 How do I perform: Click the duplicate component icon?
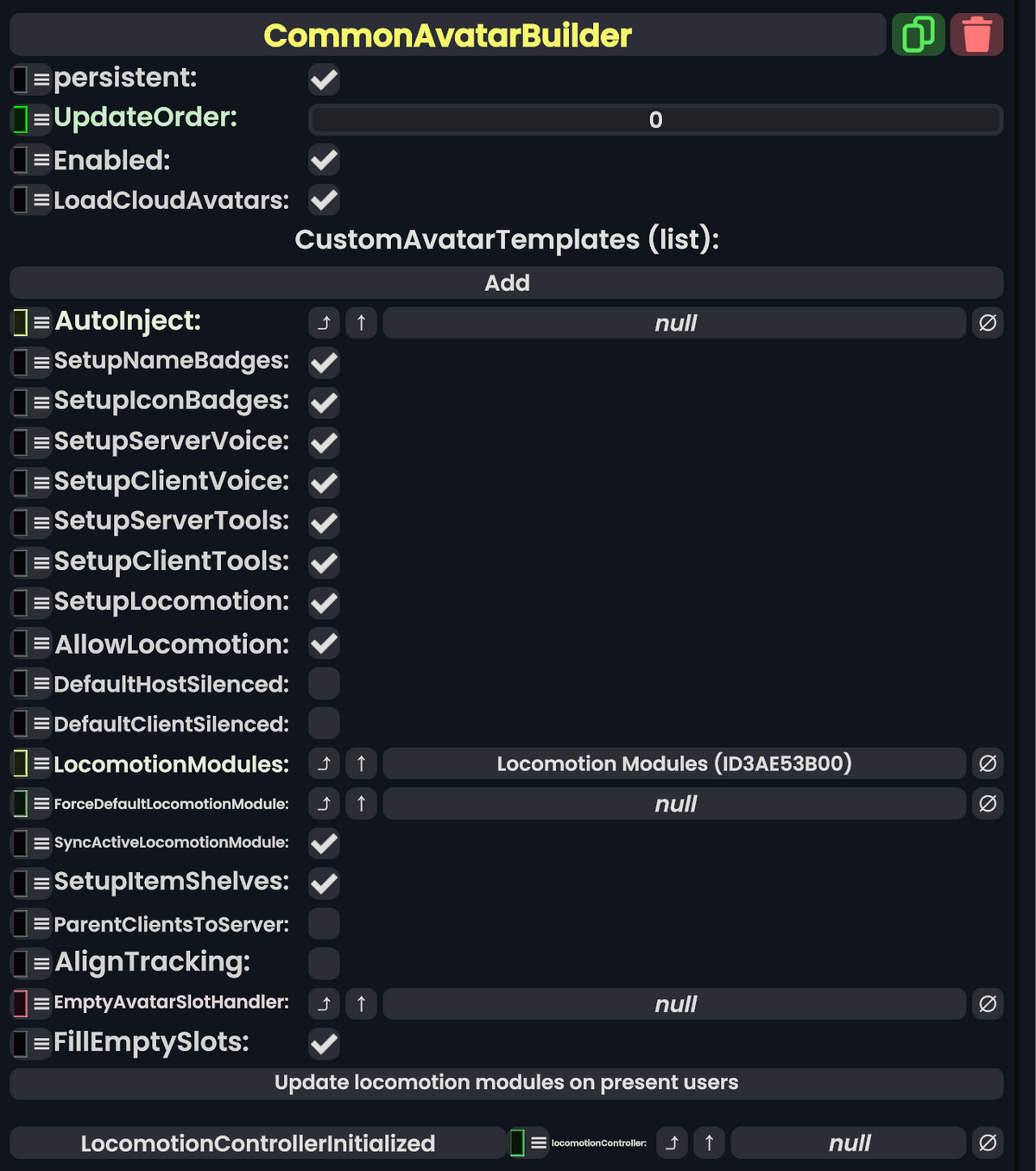point(918,35)
